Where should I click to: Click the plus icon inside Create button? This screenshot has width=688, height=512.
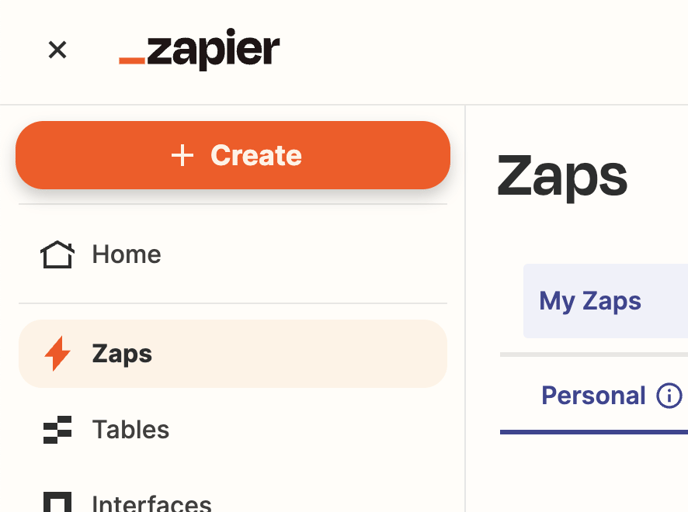(x=182, y=155)
